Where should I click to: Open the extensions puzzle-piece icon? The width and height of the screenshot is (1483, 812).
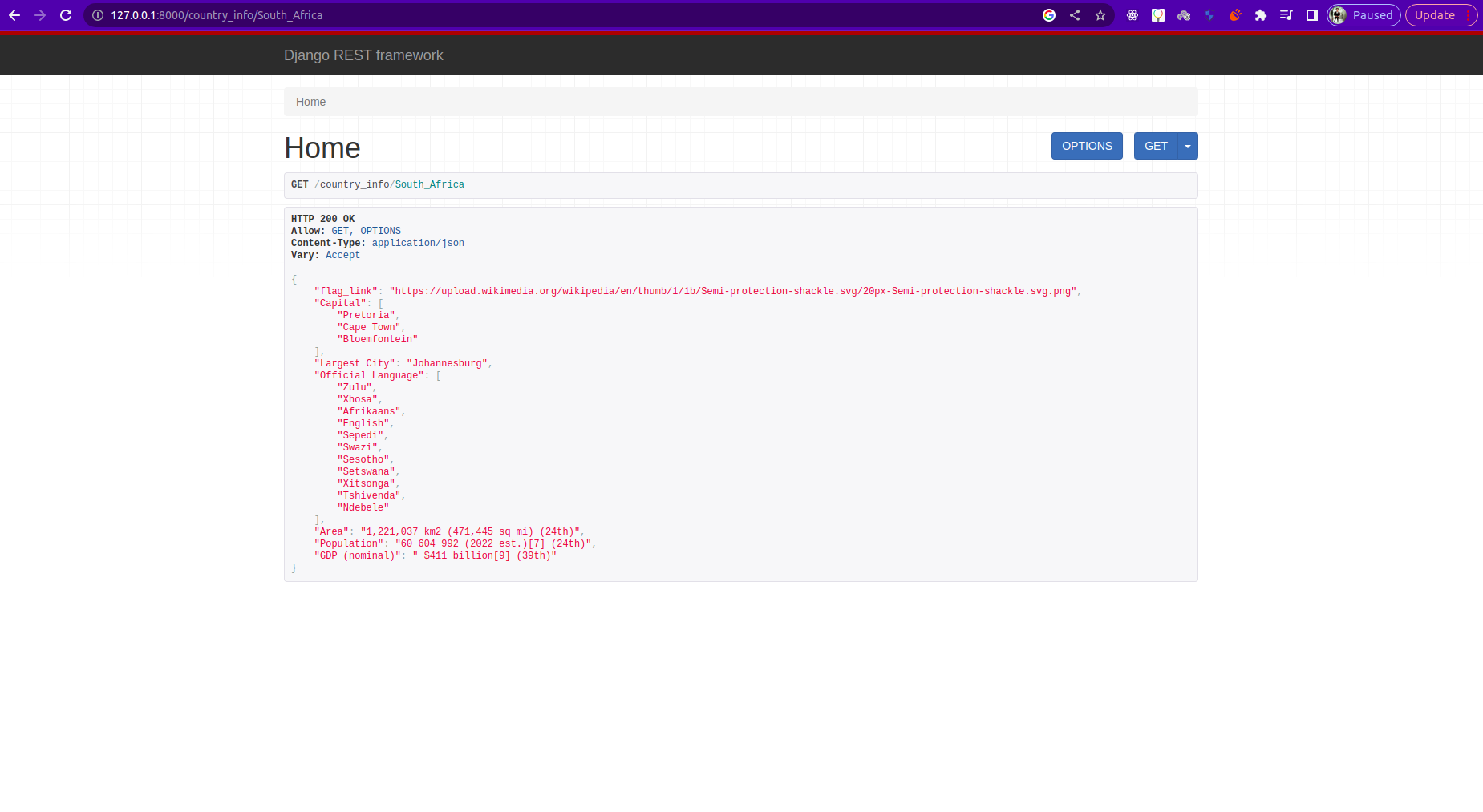point(1261,14)
